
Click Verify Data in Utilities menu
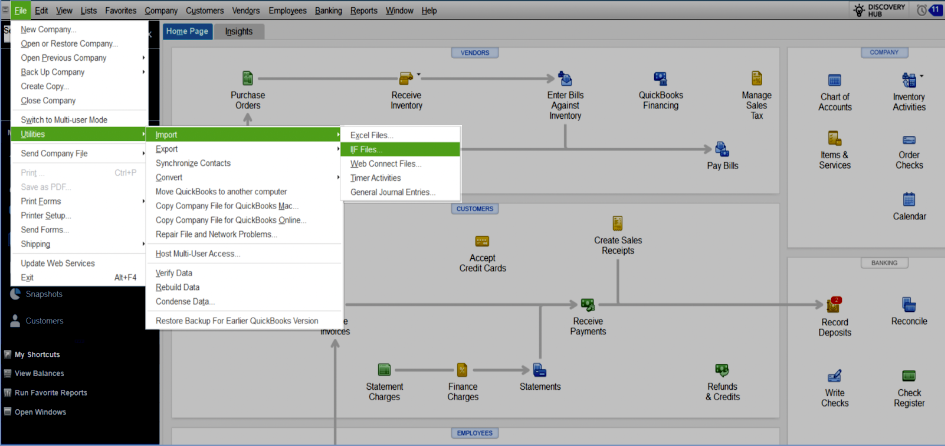click(x=174, y=273)
